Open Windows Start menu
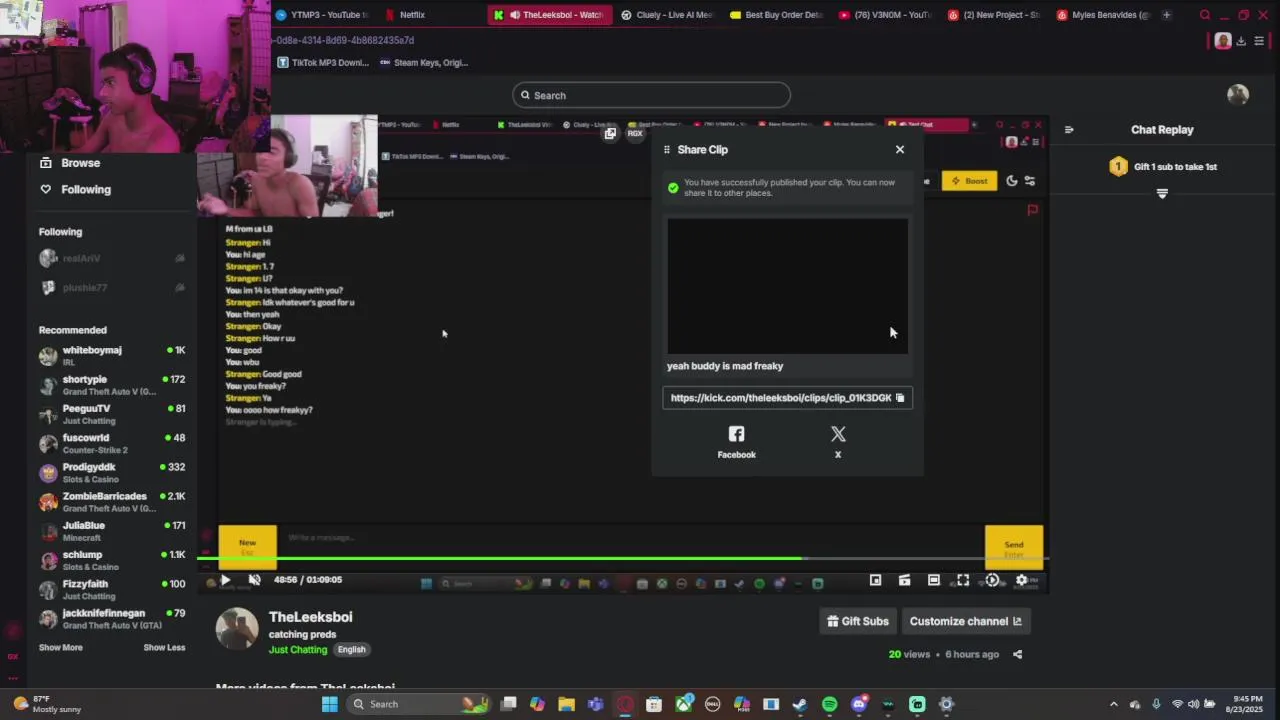Viewport: 1280px width, 720px height. (x=330, y=704)
